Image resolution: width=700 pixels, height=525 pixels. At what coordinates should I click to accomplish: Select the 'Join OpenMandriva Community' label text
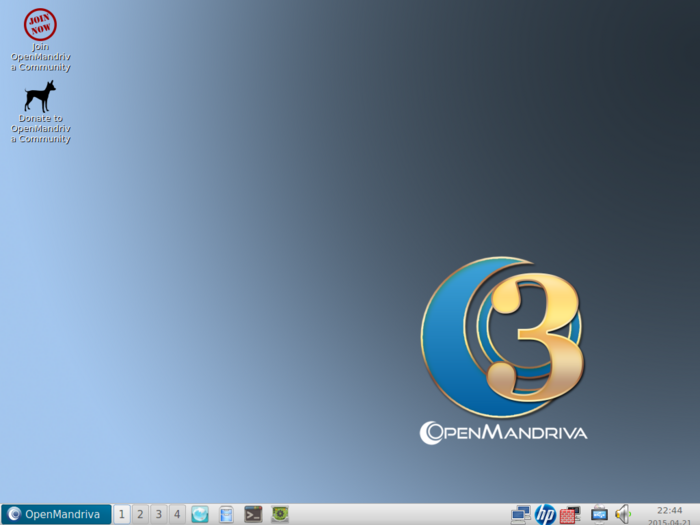coord(40,57)
